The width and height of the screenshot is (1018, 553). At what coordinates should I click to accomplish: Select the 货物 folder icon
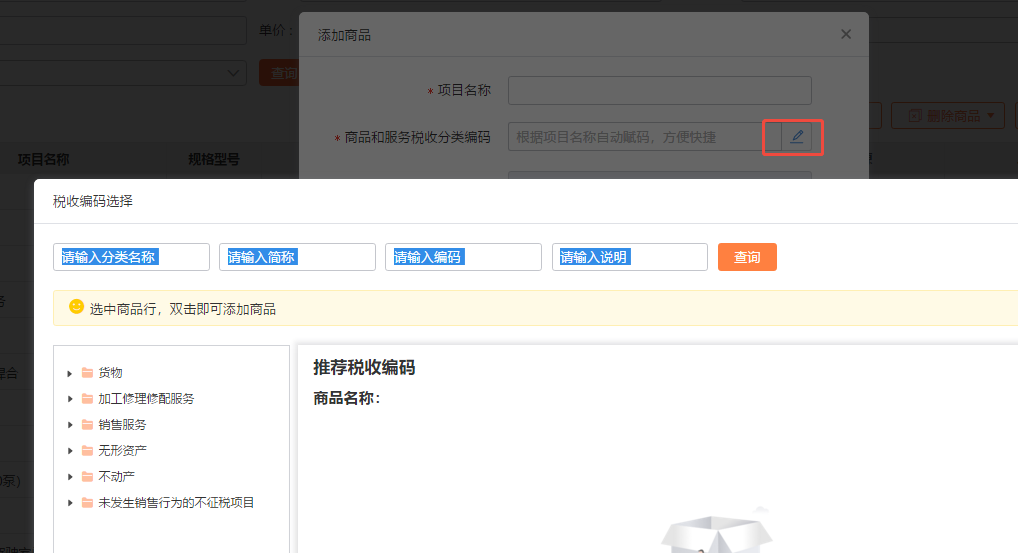(x=87, y=373)
